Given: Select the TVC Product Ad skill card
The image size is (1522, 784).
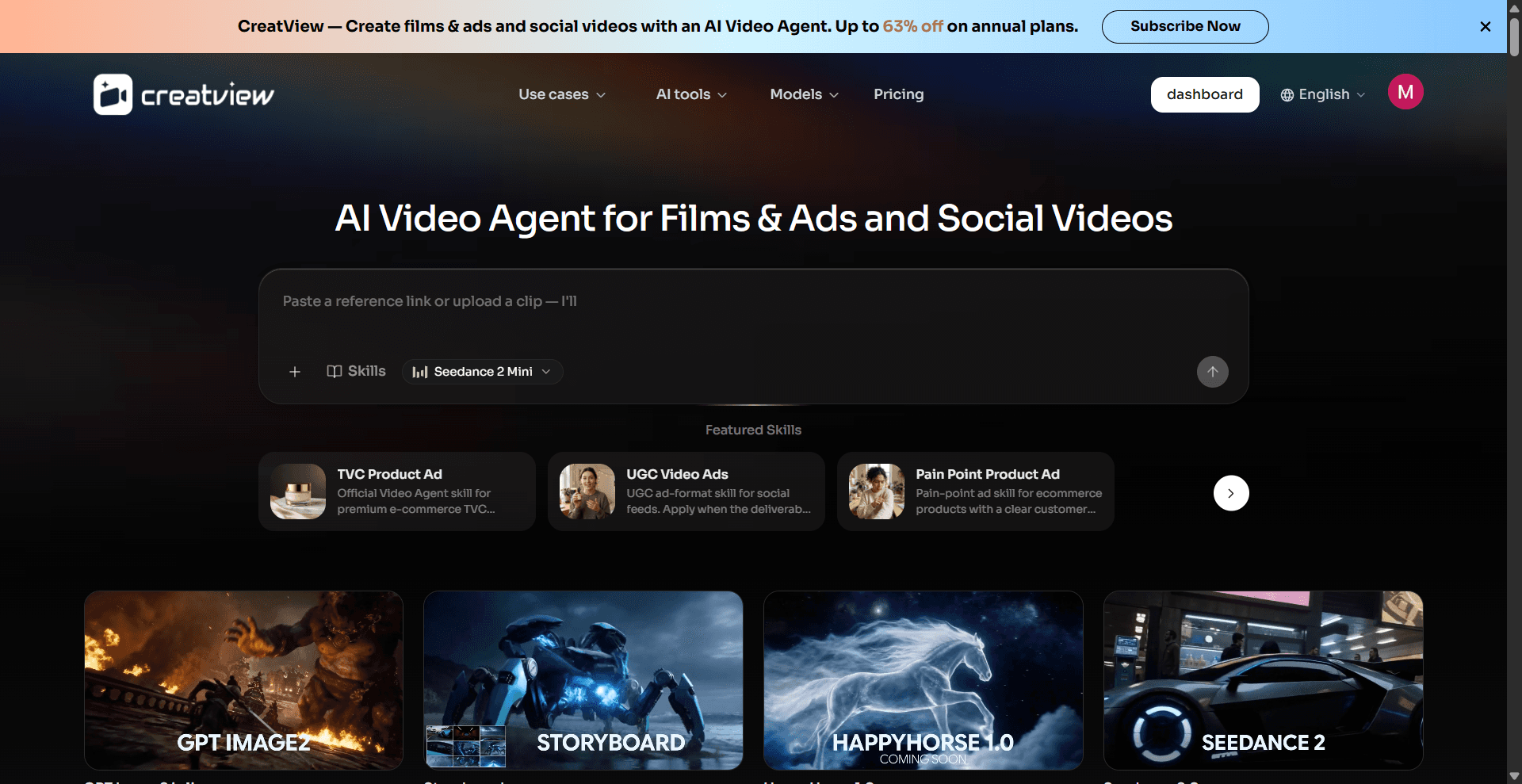Looking at the screenshot, I should coord(397,491).
